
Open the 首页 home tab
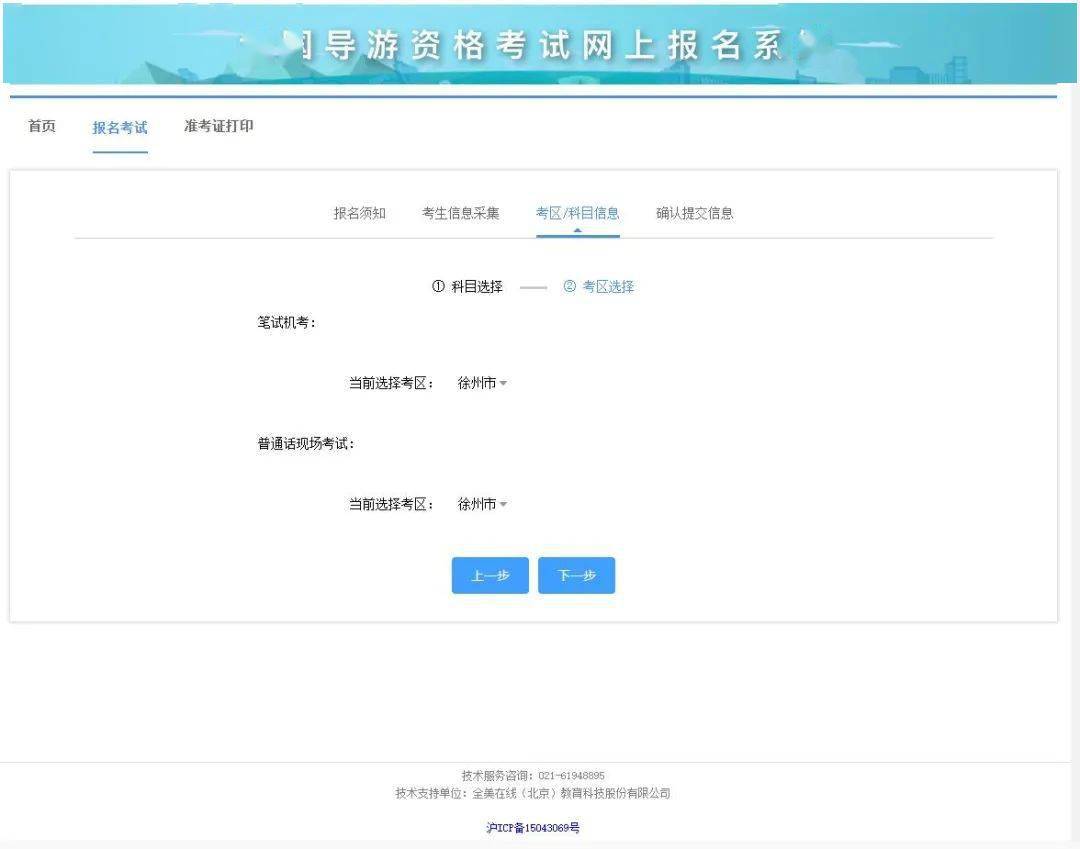(41, 126)
